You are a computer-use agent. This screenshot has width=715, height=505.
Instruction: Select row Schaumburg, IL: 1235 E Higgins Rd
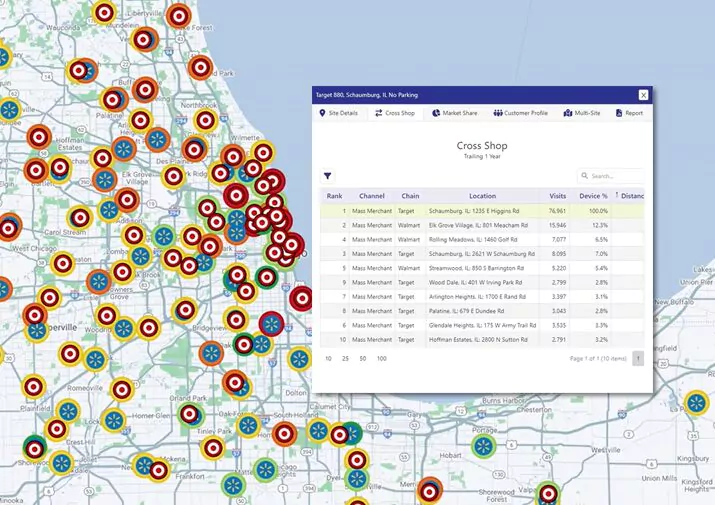(482, 211)
